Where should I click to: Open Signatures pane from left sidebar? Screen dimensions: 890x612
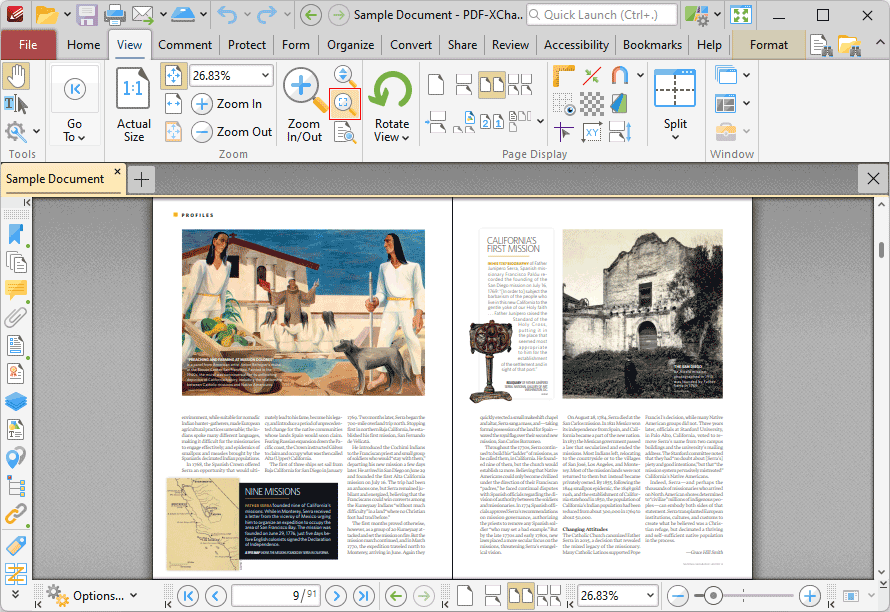16,373
